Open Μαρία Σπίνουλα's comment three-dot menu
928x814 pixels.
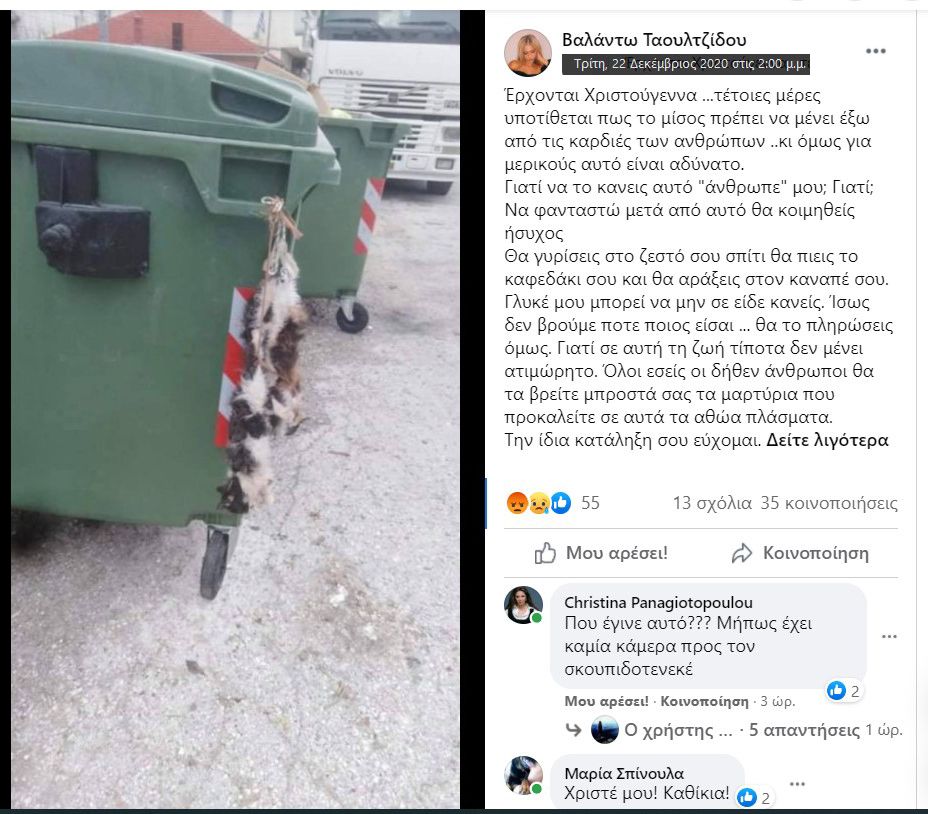tap(797, 784)
